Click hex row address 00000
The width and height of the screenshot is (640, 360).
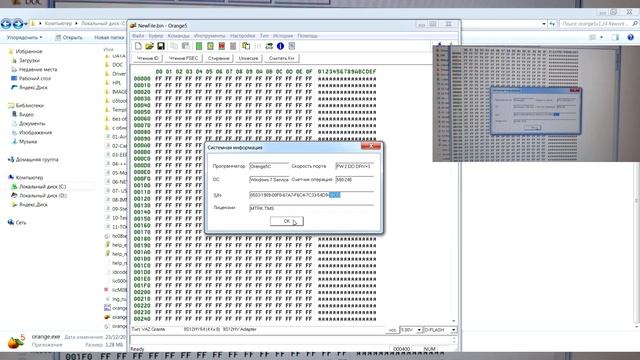tap(142, 78)
